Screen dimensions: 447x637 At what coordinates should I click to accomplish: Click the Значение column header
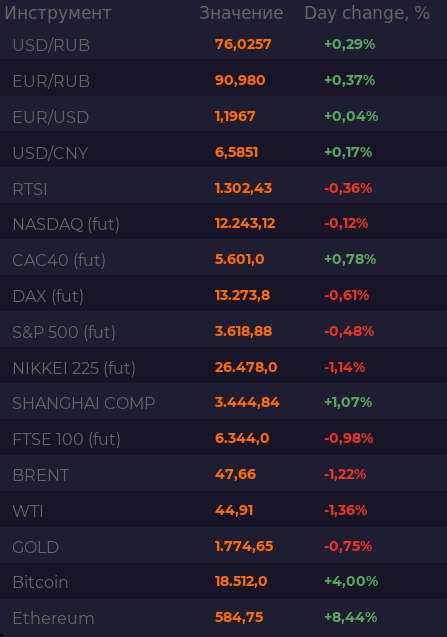click(241, 13)
